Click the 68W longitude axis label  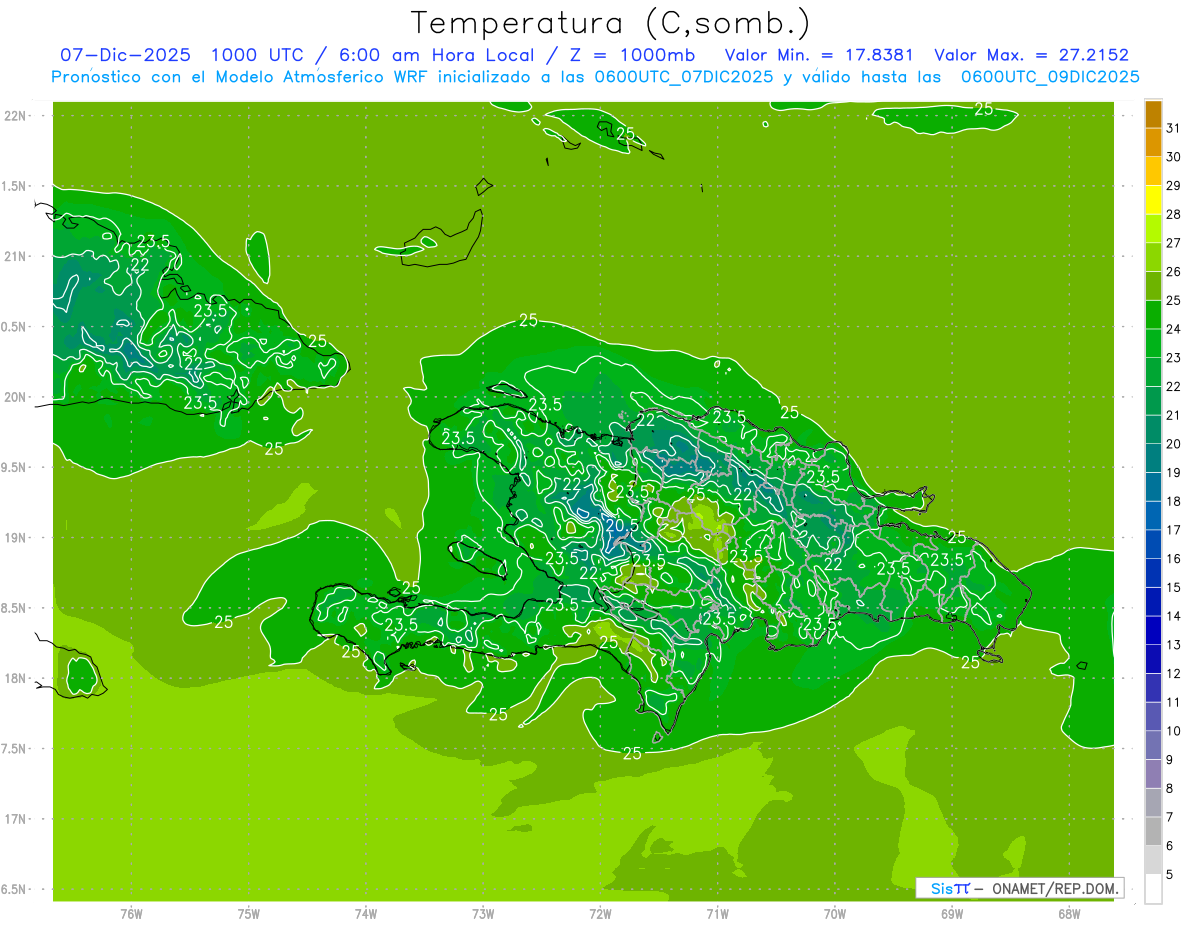click(1068, 913)
